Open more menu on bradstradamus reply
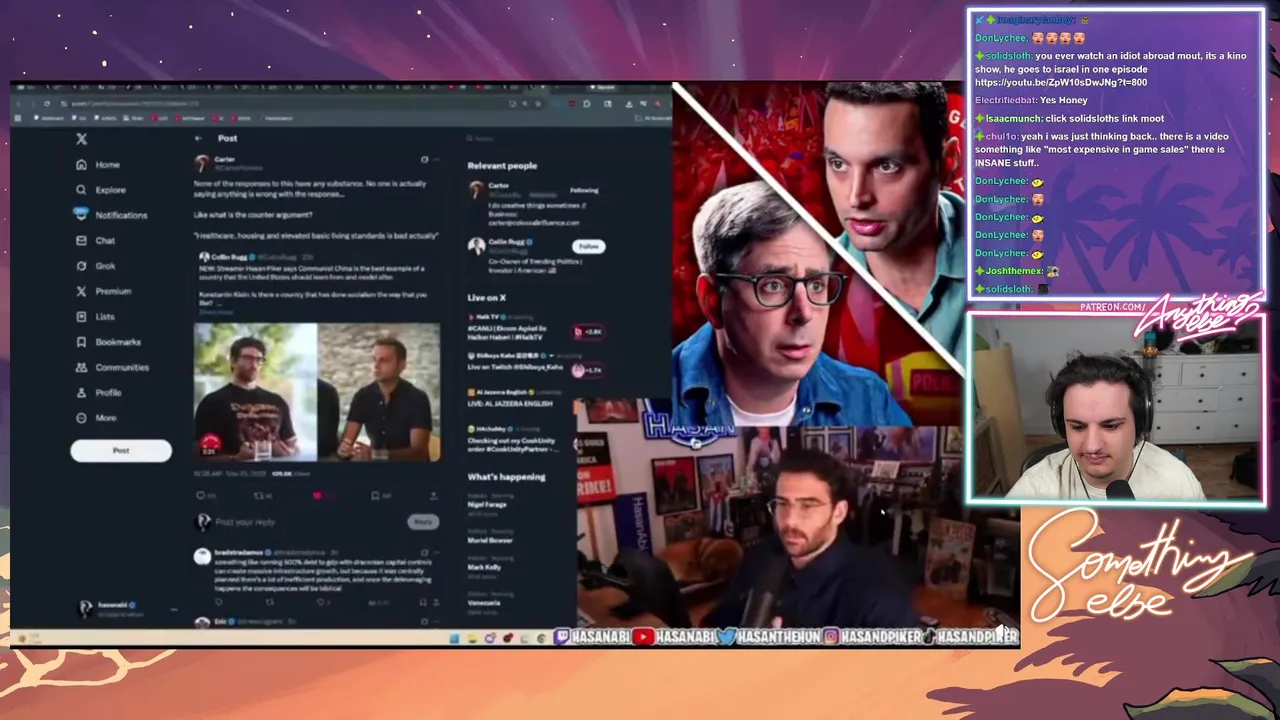 click(437, 552)
